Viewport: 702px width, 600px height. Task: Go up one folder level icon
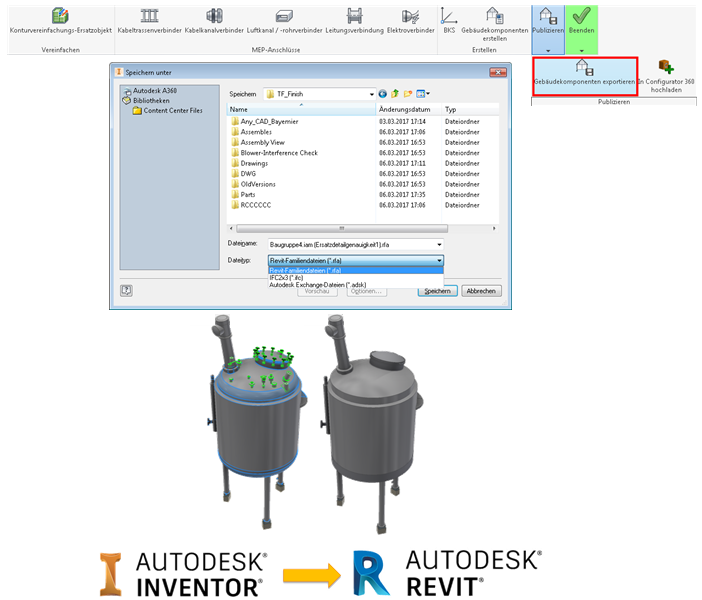point(395,94)
